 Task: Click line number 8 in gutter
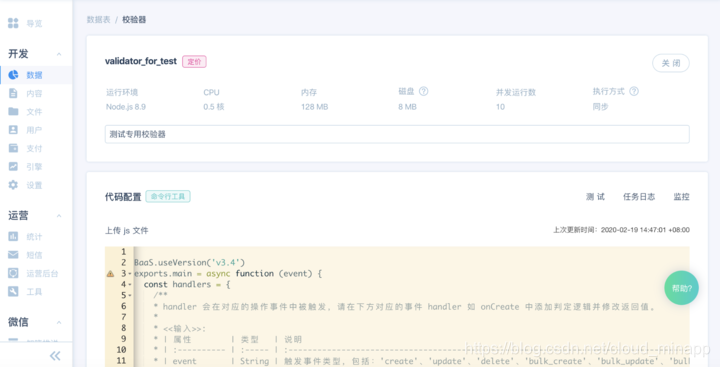[x=124, y=328]
